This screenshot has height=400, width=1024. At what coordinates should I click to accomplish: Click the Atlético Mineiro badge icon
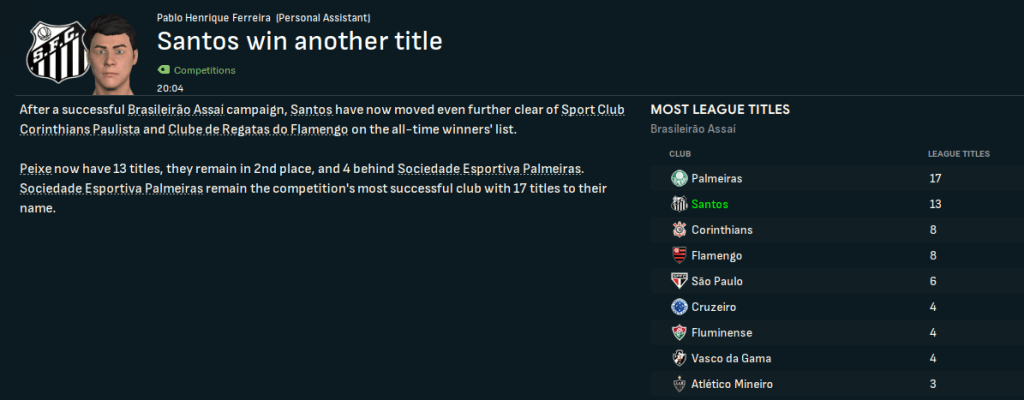[x=679, y=384]
